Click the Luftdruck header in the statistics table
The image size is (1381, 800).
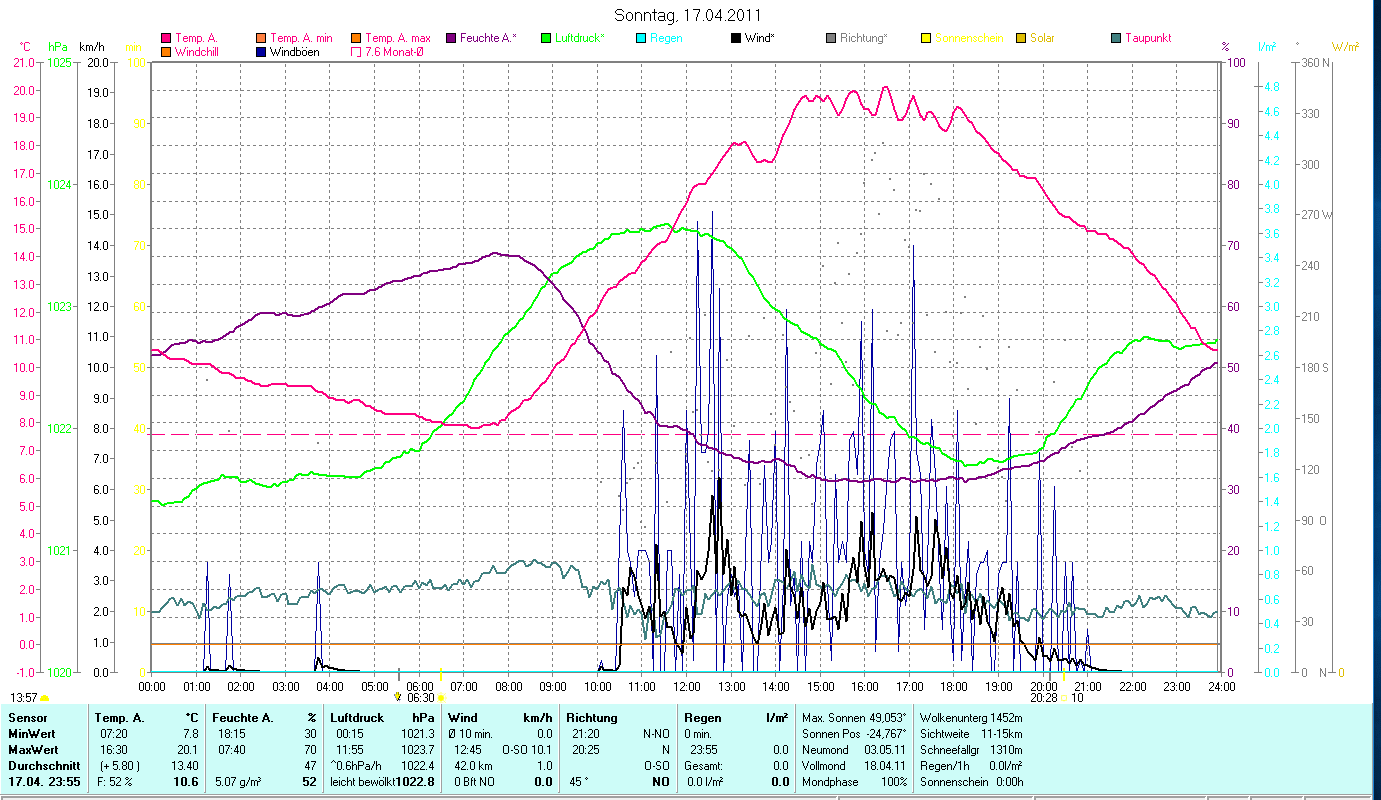pyautogui.click(x=355, y=718)
